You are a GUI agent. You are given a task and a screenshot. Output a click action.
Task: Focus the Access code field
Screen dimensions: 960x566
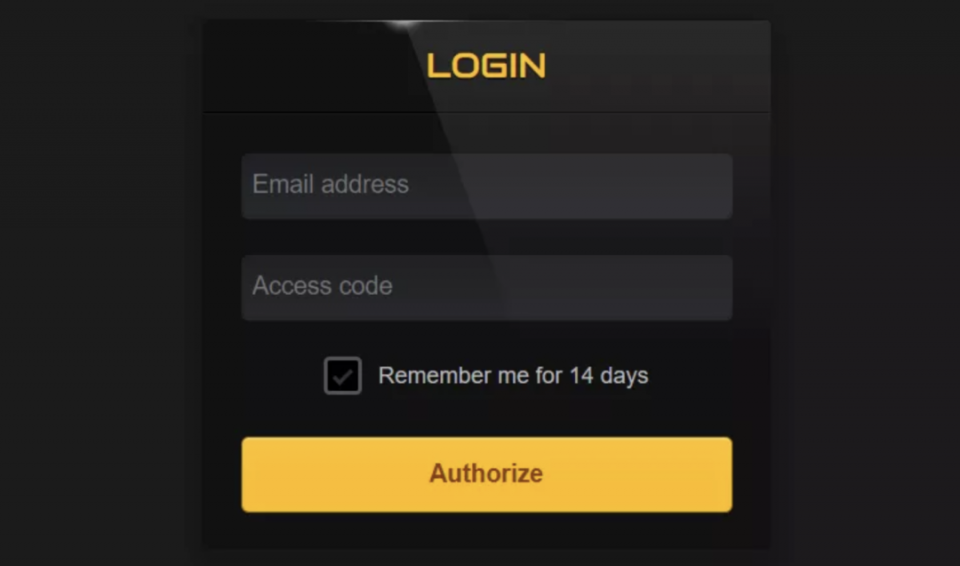pos(487,288)
